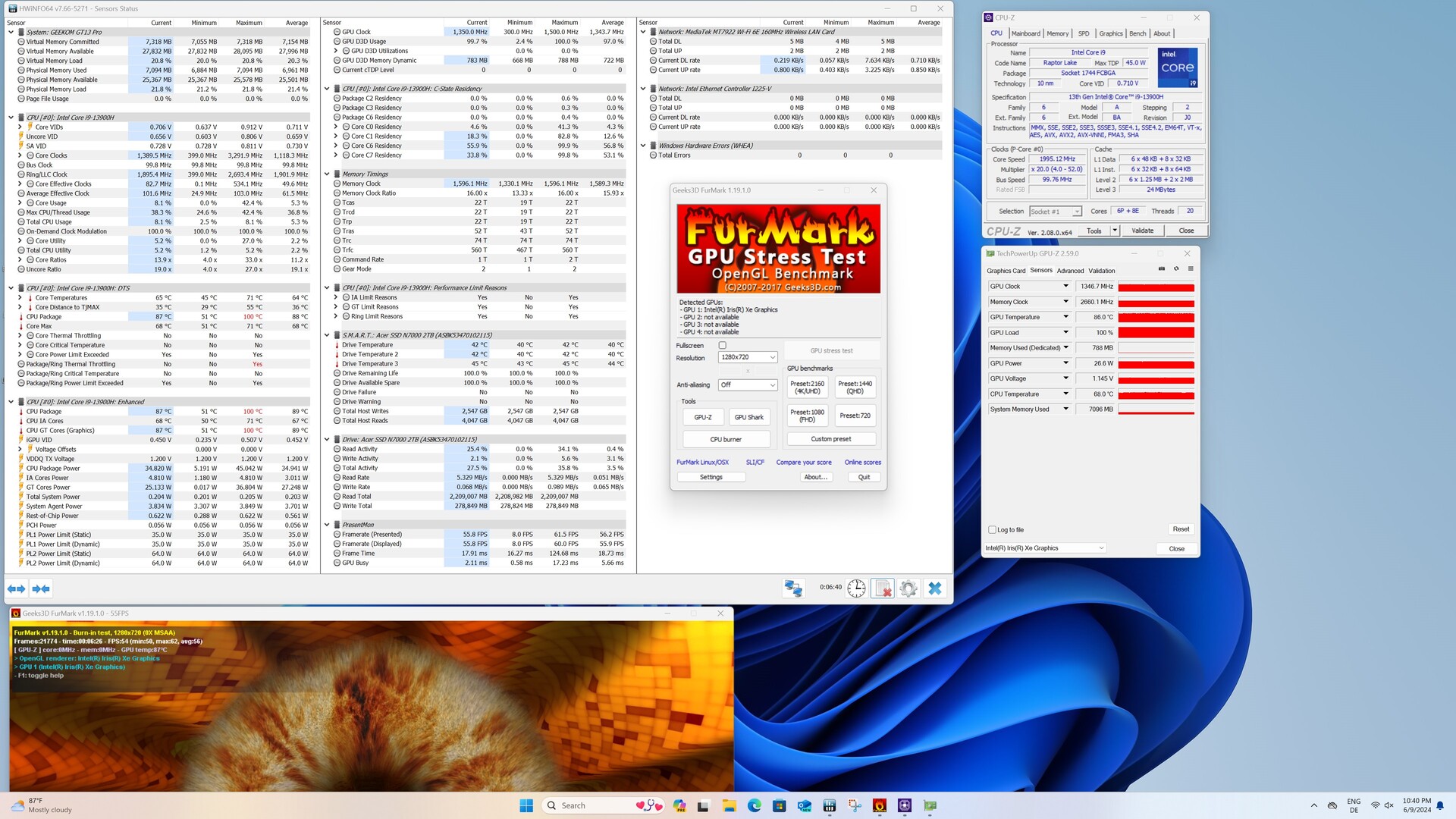Click the FurMark icon in taskbar

coord(880,805)
